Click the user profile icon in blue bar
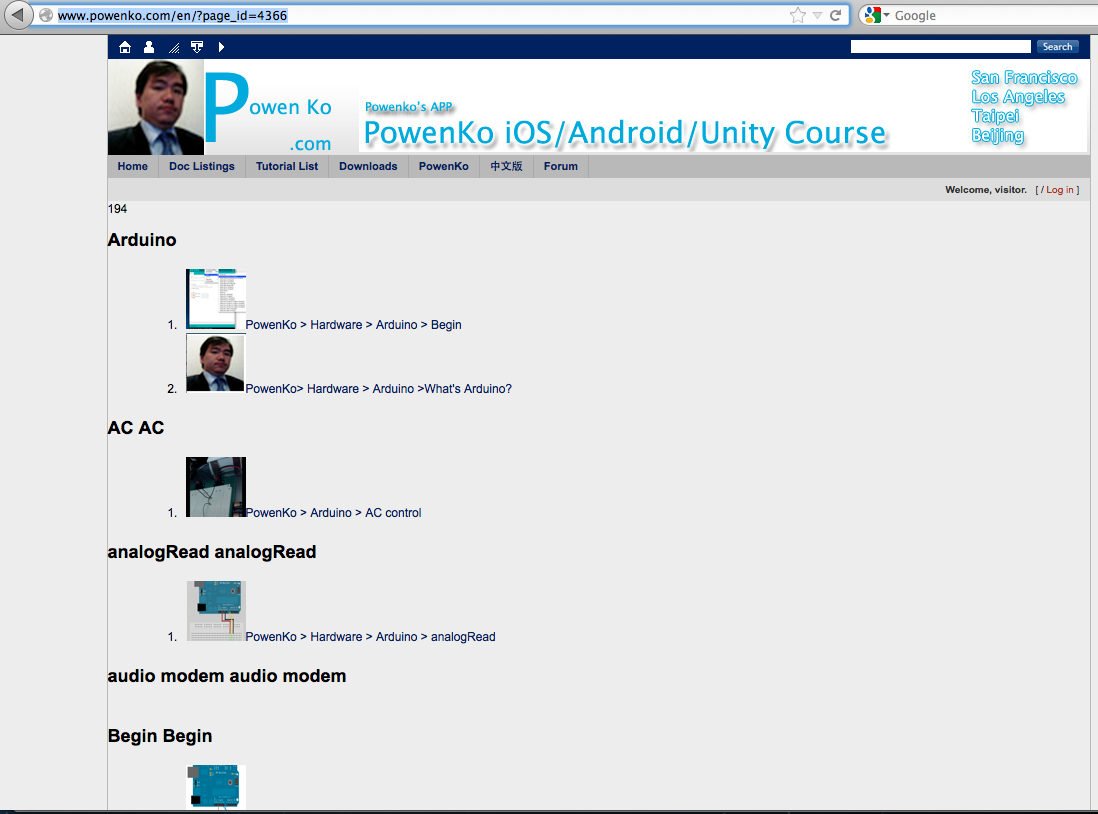 [x=148, y=47]
